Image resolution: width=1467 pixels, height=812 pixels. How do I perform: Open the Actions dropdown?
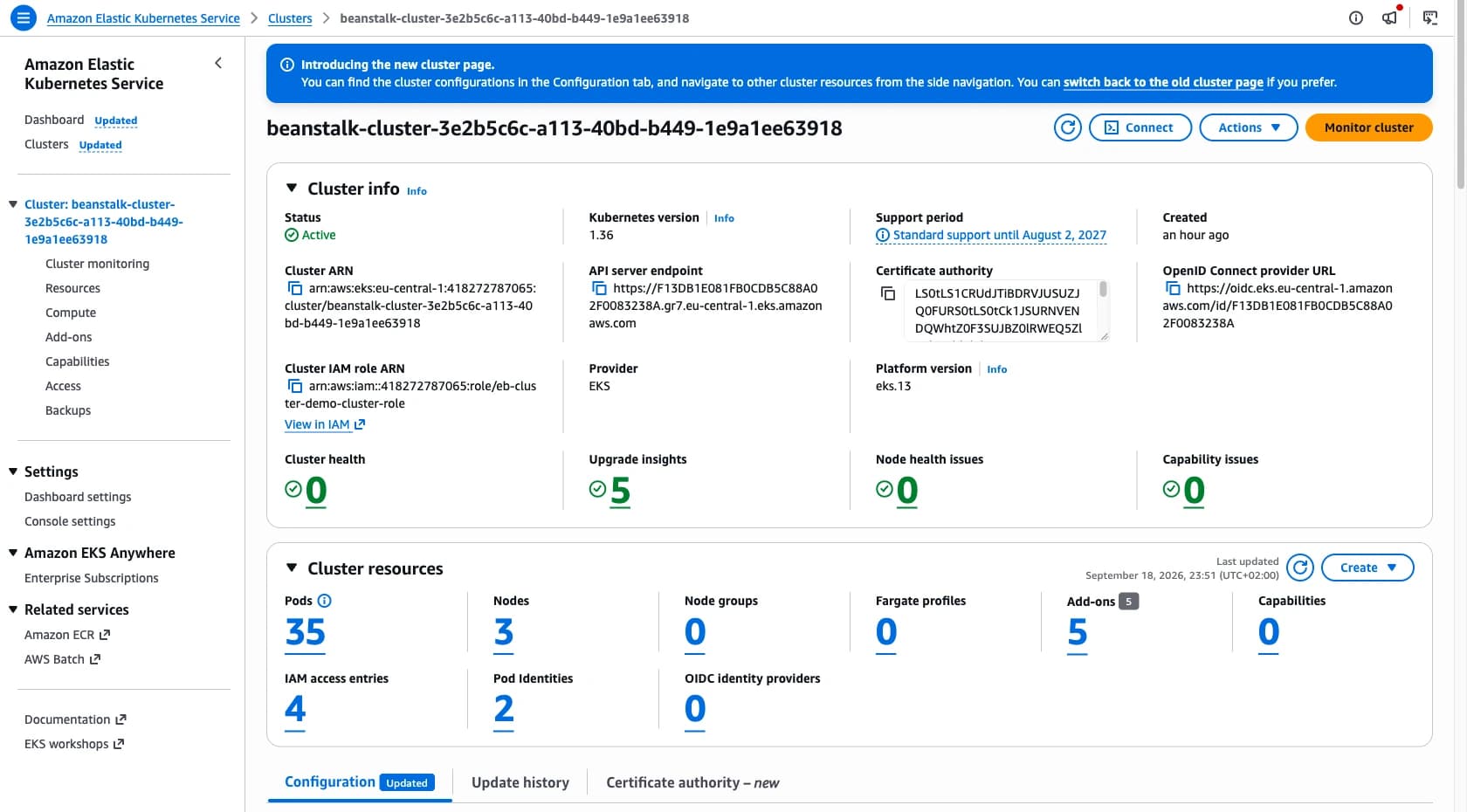tap(1249, 127)
